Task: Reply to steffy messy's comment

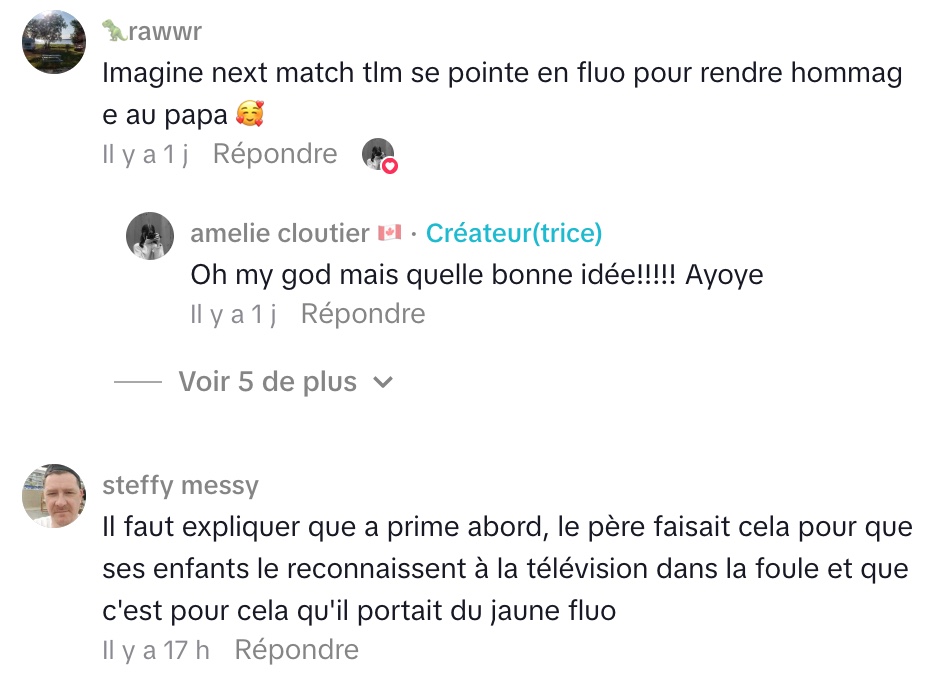Action: click(296, 650)
